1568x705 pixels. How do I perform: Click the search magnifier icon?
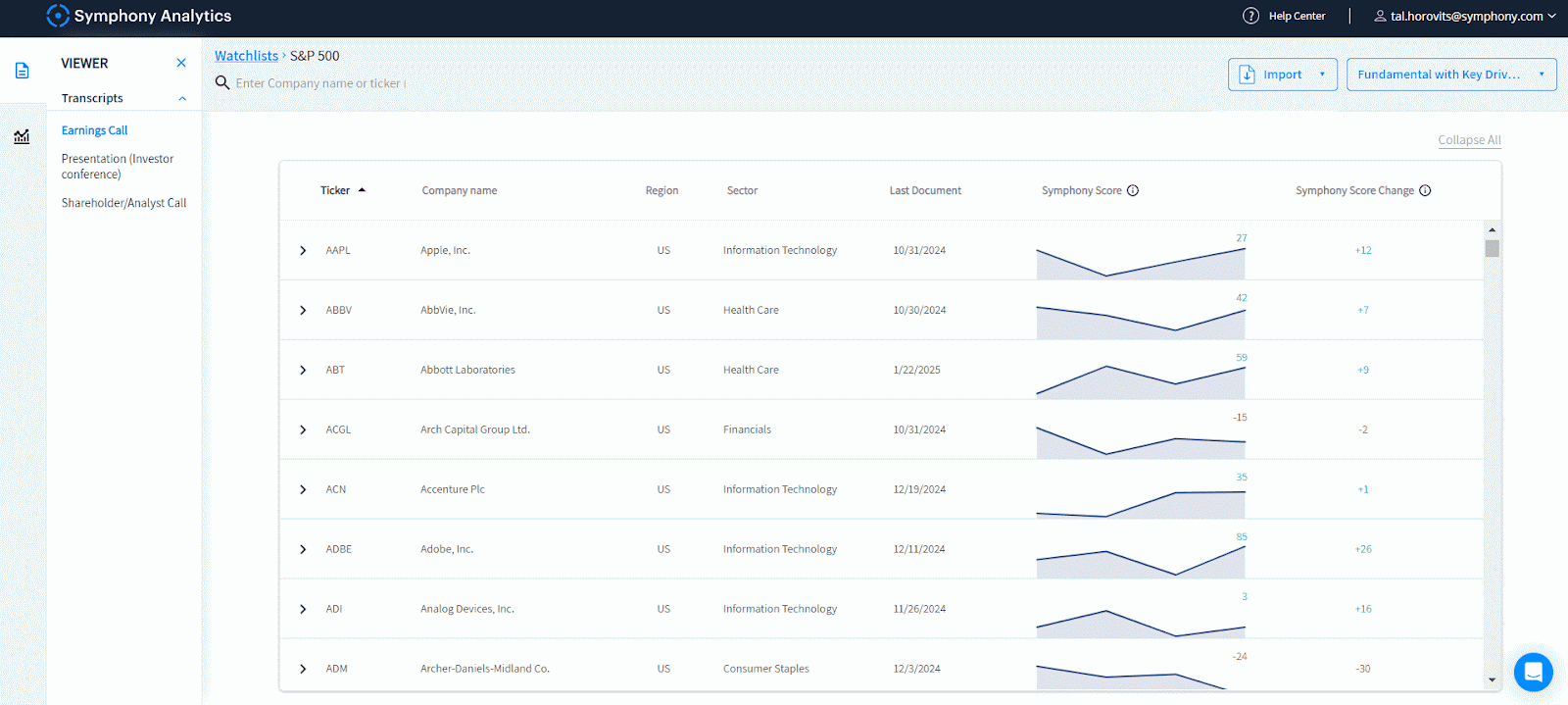click(x=222, y=82)
